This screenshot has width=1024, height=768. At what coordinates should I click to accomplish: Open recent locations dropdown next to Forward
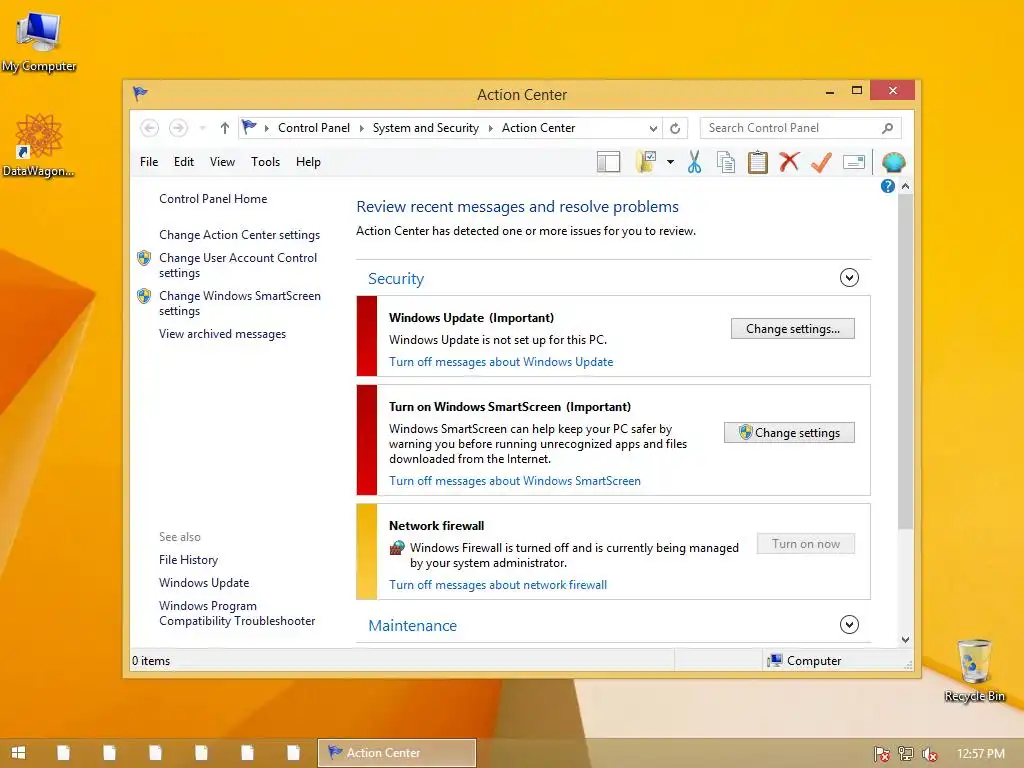point(202,128)
